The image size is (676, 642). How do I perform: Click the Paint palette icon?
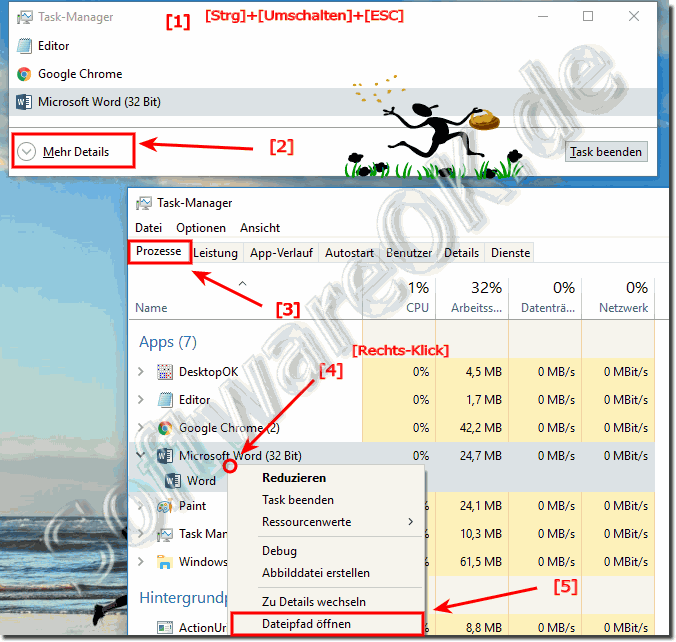pyautogui.click(x=165, y=506)
